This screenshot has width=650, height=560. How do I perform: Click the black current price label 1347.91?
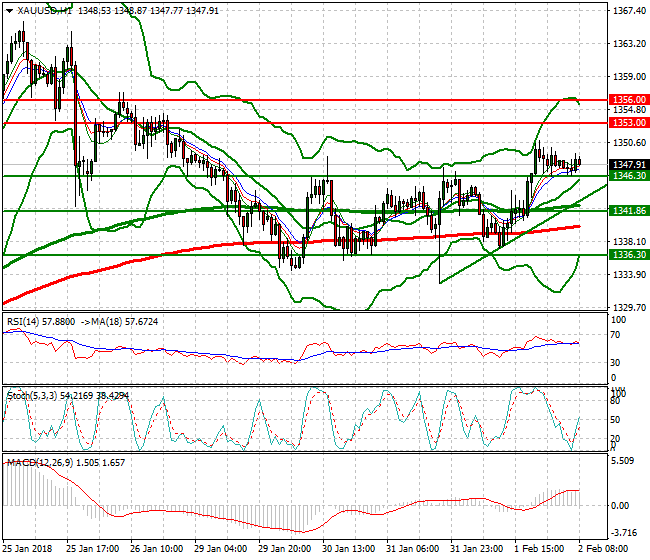(x=629, y=165)
